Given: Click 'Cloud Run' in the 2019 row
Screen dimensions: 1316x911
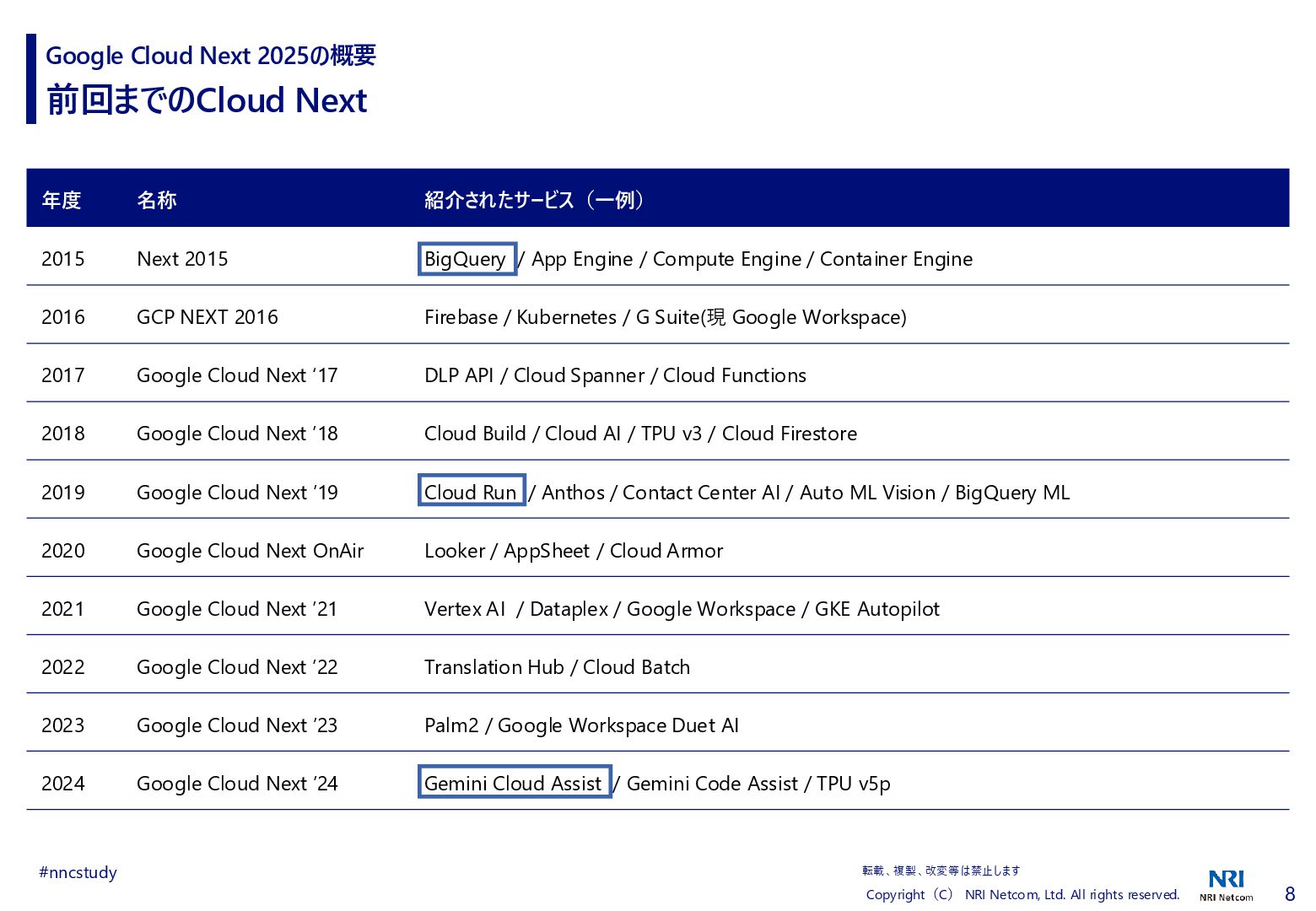Looking at the screenshot, I should tap(472, 491).
